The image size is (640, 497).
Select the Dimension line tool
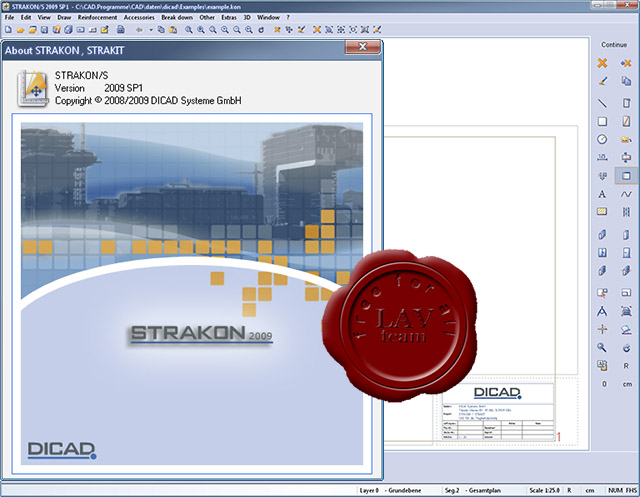pos(602,157)
